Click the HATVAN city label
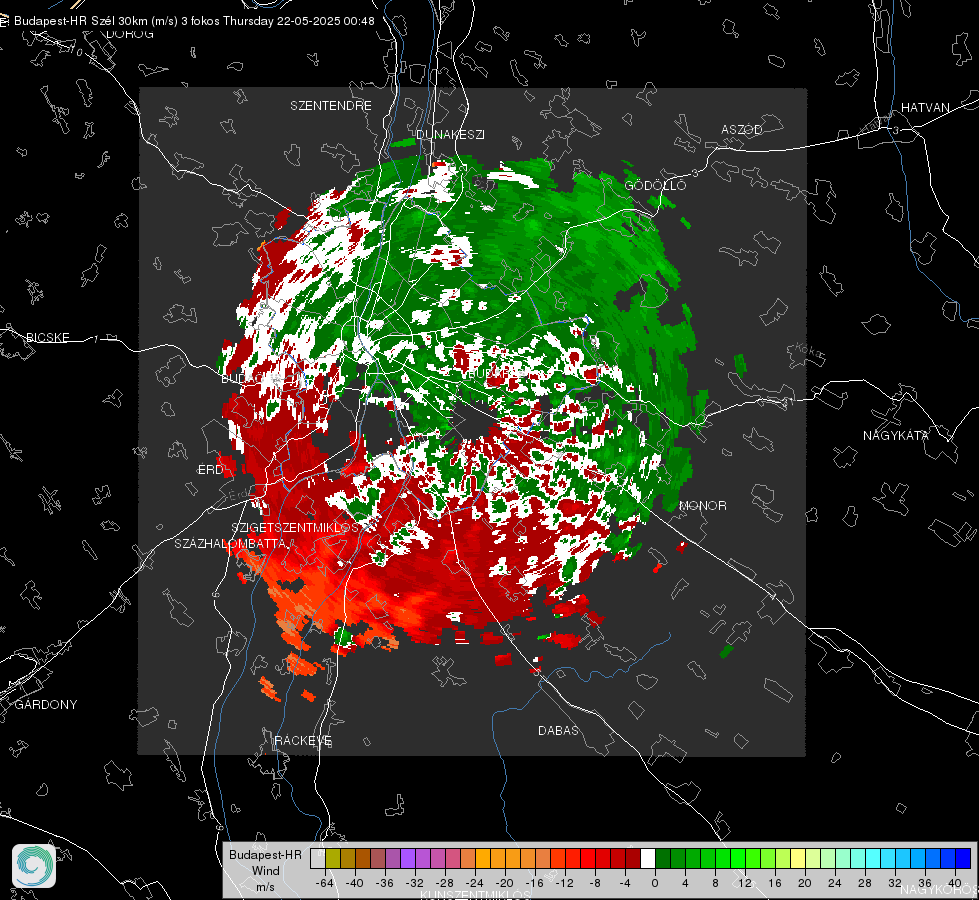This screenshot has width=979, height=900. 925,107
